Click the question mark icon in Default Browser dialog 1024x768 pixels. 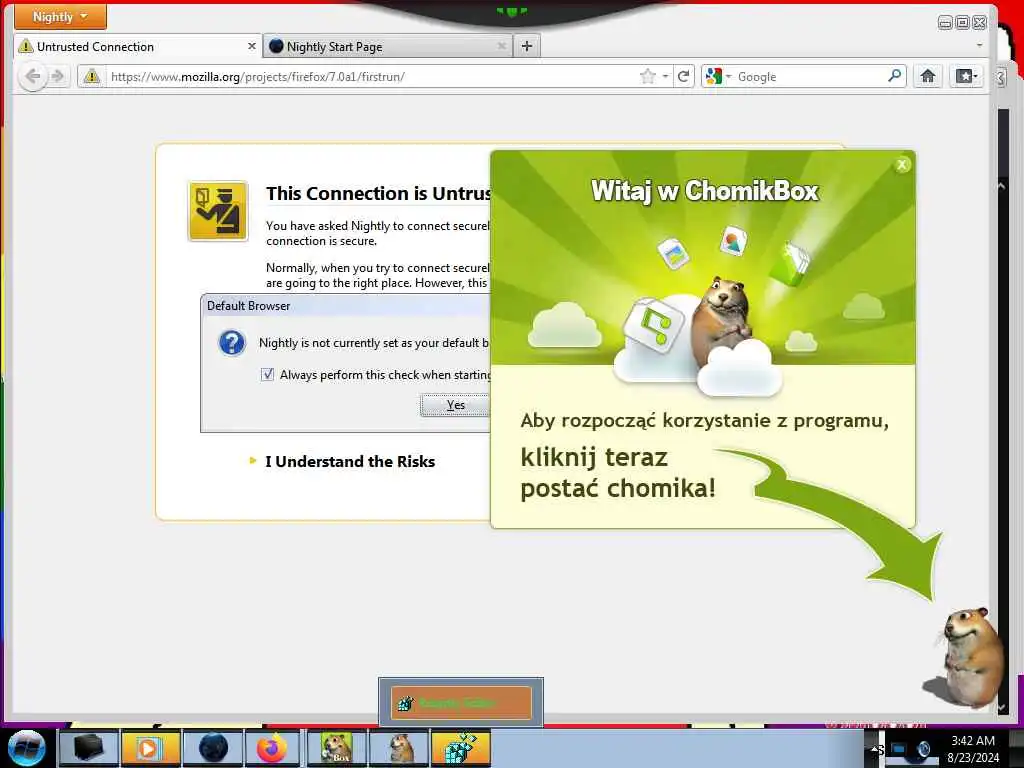[232, 342]
